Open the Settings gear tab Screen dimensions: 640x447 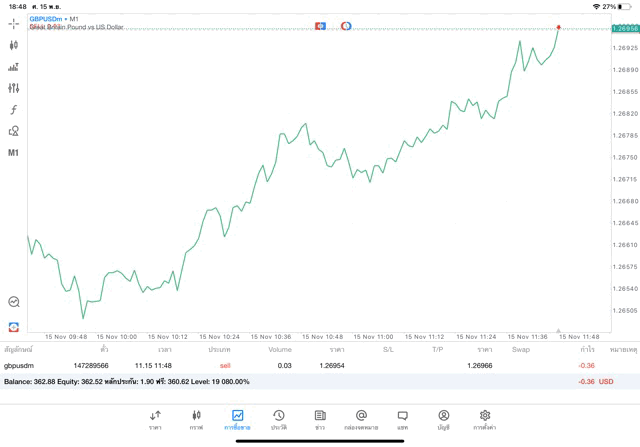tap(484, 419)
